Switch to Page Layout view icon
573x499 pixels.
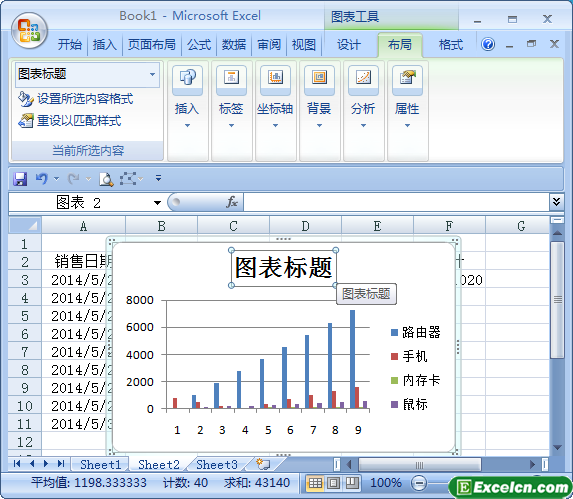click(333, 483)
